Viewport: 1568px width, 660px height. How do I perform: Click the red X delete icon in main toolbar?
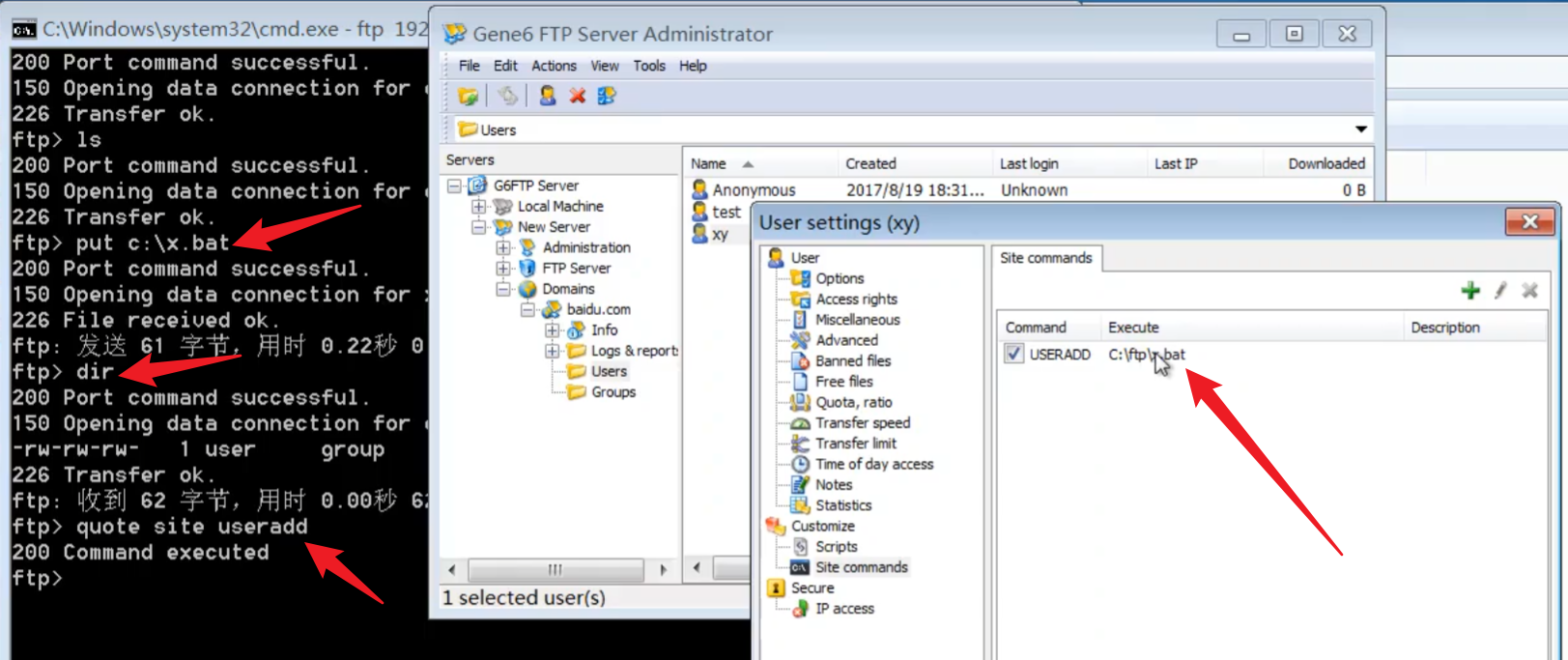(x=577, y=96)
